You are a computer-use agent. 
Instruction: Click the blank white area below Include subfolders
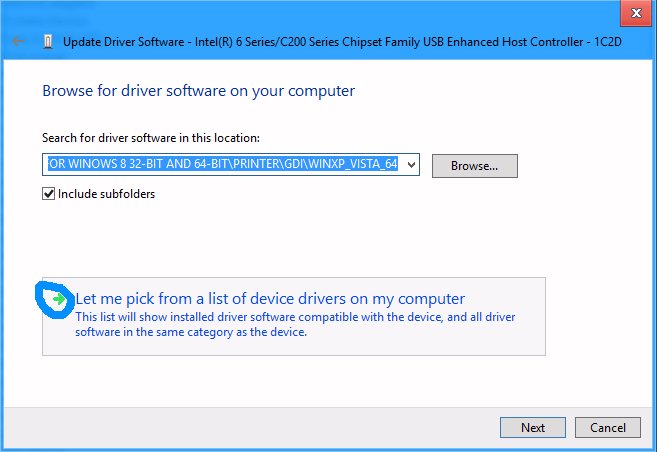click(300, 235)
